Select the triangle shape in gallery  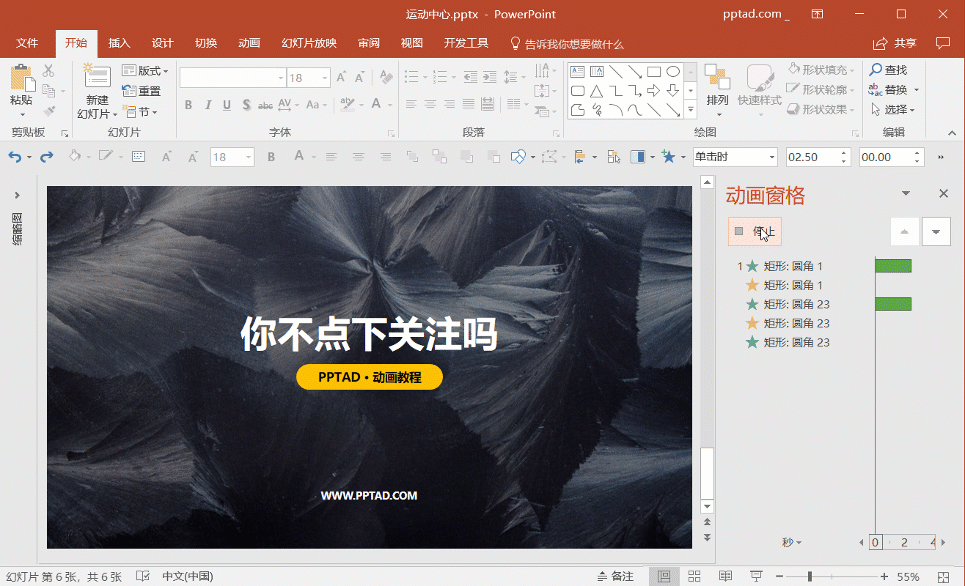coord(596,92)
